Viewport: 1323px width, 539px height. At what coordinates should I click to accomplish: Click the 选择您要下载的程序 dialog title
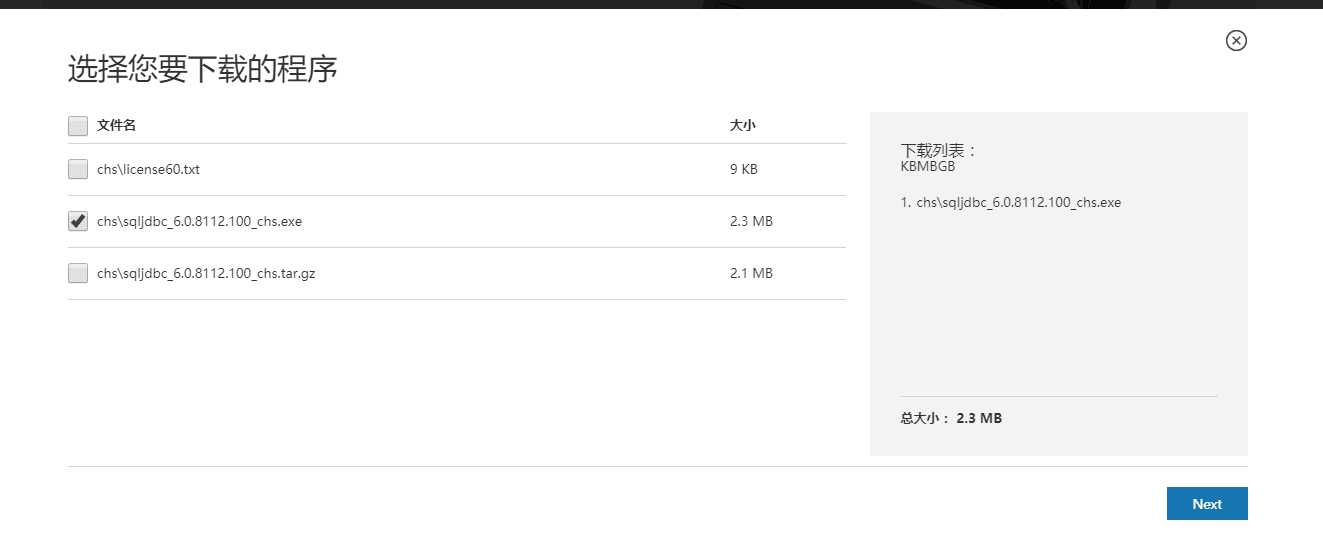tap(202, 69)
